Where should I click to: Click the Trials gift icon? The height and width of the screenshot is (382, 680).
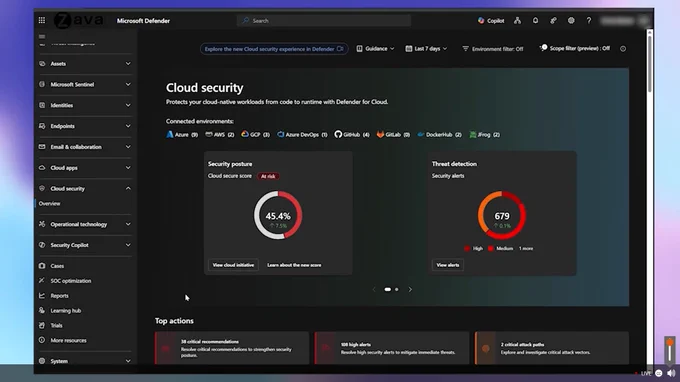[42, 325]
